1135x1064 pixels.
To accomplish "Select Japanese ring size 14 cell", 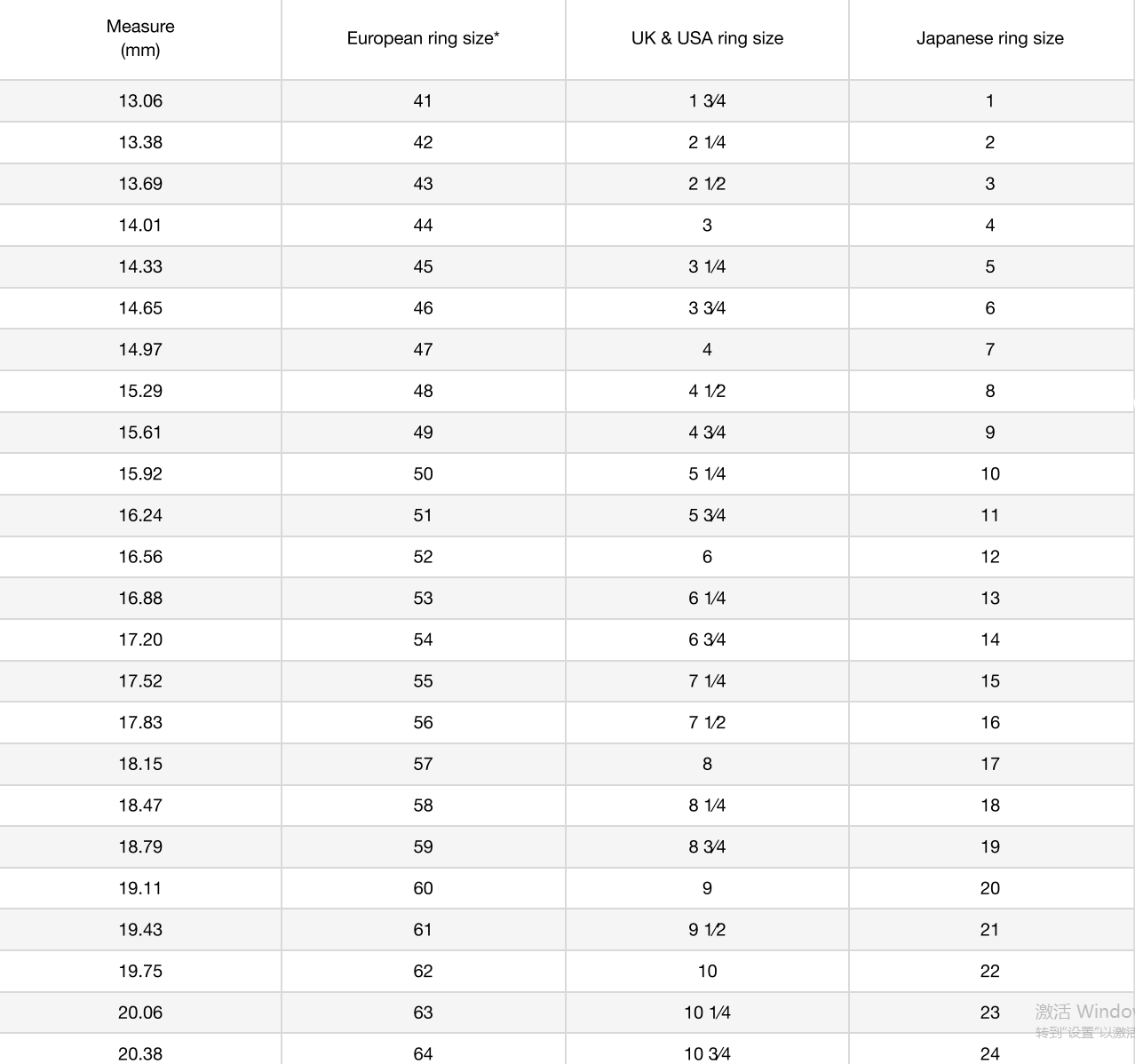I will pos(989,639).
